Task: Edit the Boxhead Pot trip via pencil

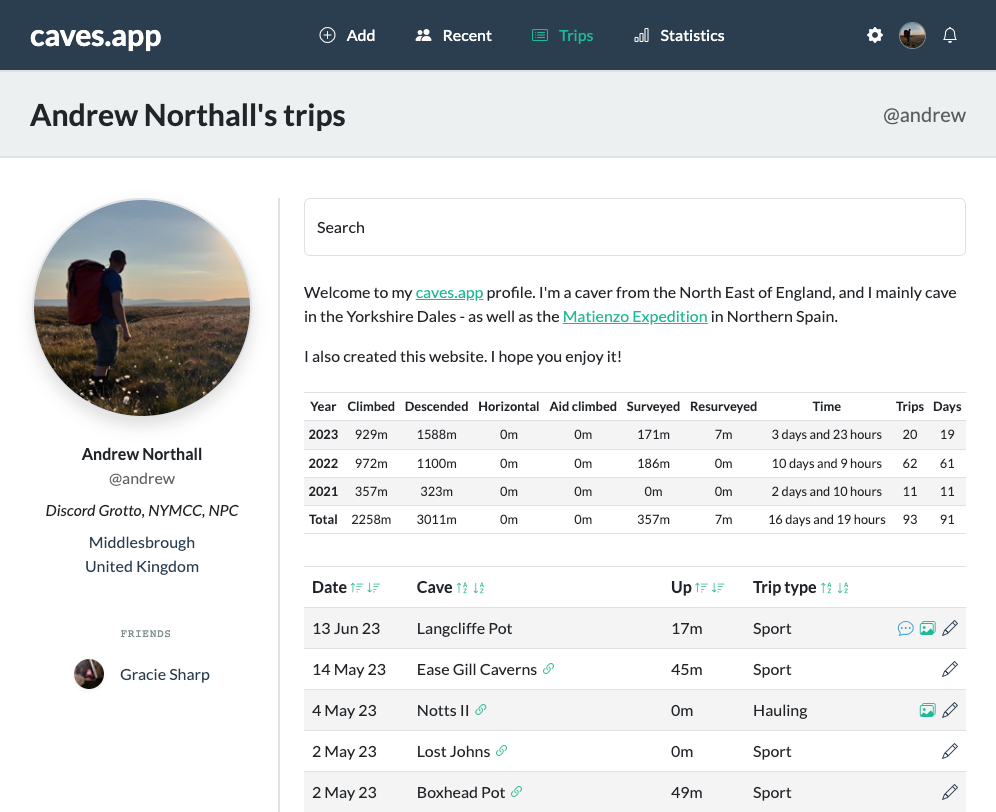Action: point(950,792)
